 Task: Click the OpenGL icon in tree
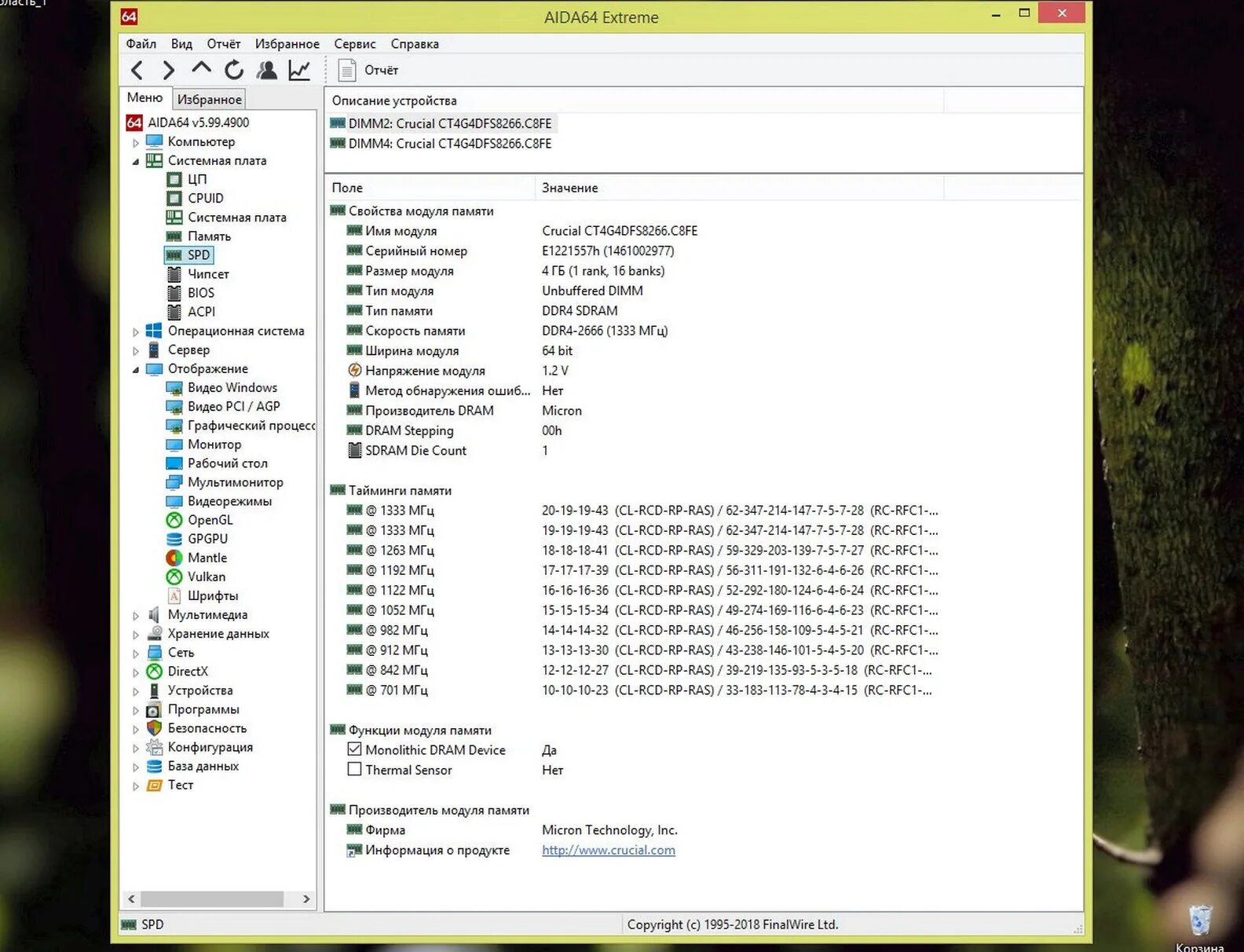pyautogui.click(x=174, y=520)
